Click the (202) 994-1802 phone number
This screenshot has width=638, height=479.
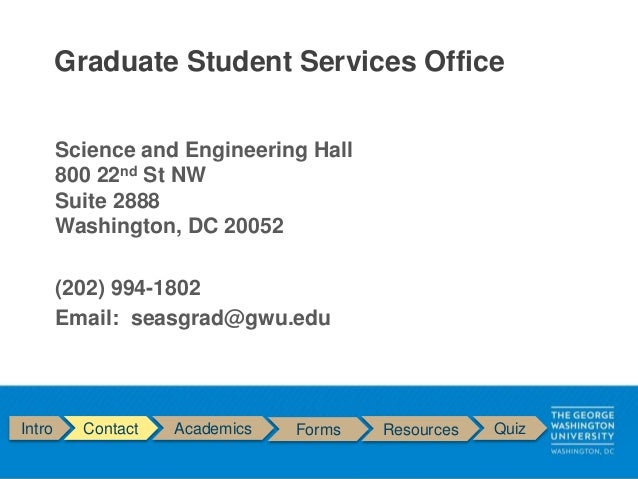point(128,288)
